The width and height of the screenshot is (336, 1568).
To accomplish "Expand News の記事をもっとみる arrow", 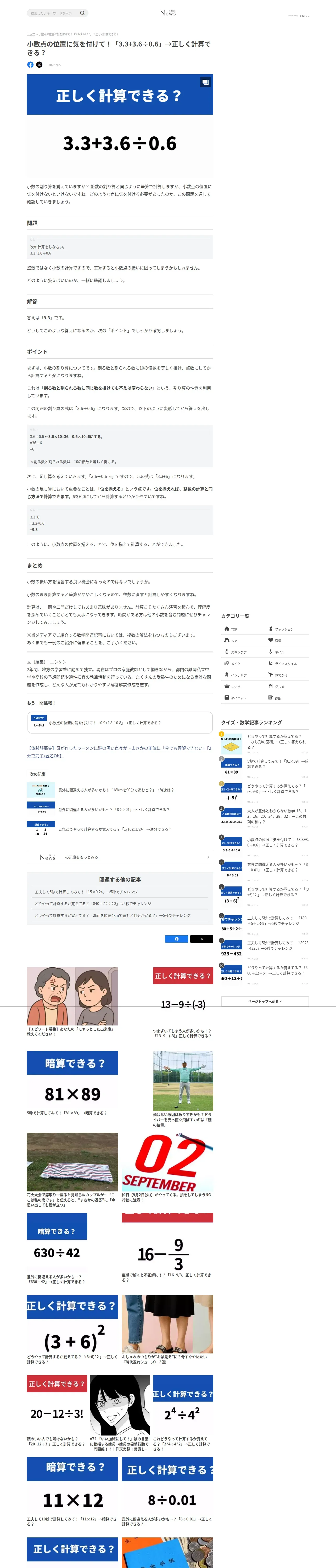I will coord(208,857).
